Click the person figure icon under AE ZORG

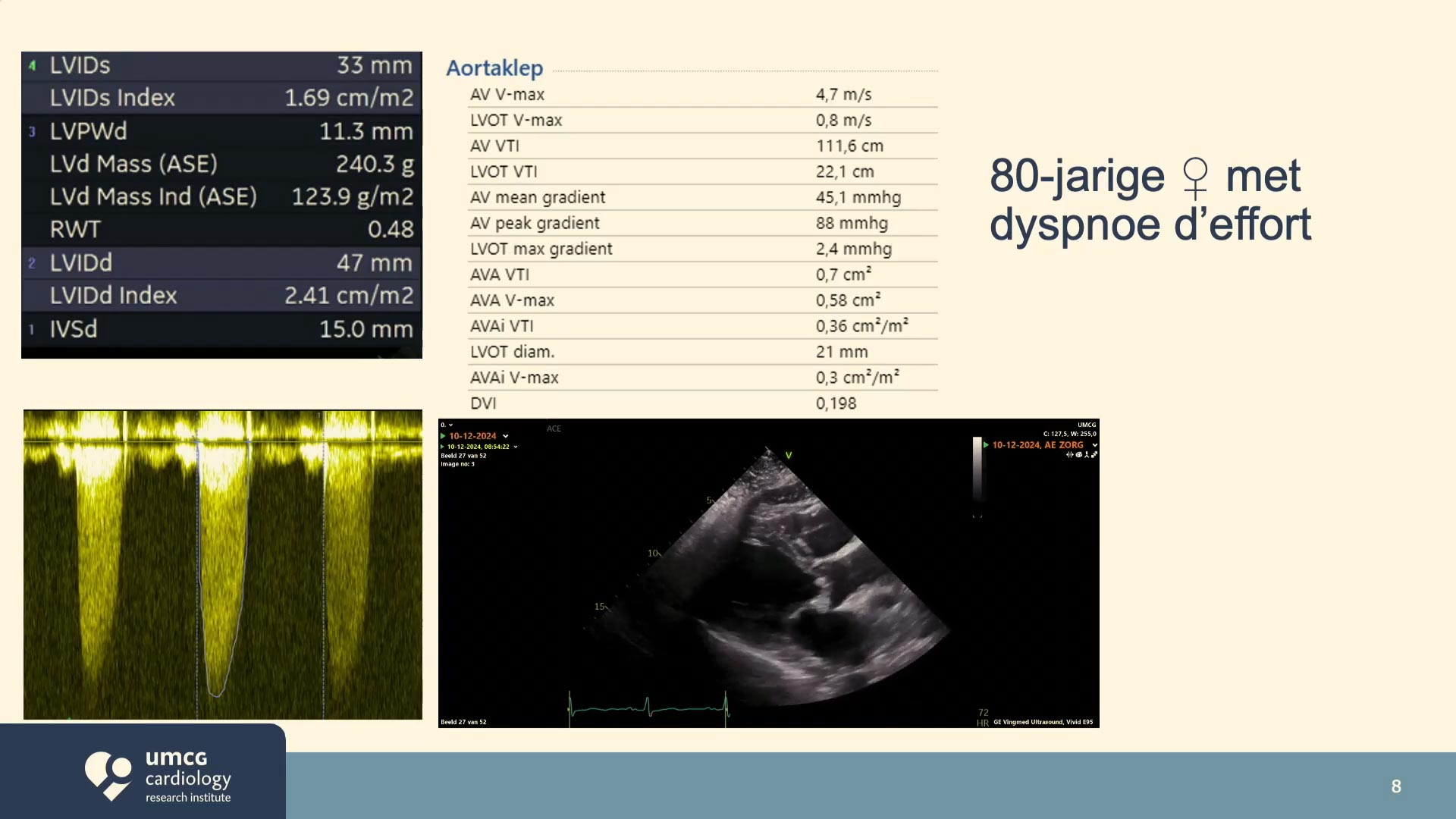point(1087,454)
